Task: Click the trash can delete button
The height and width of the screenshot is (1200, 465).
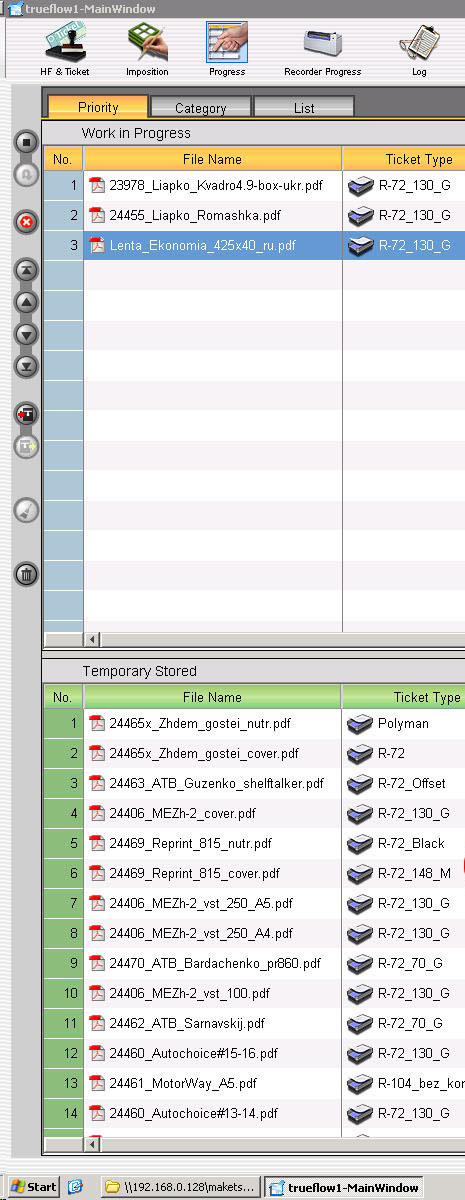Action: [27, 574]
